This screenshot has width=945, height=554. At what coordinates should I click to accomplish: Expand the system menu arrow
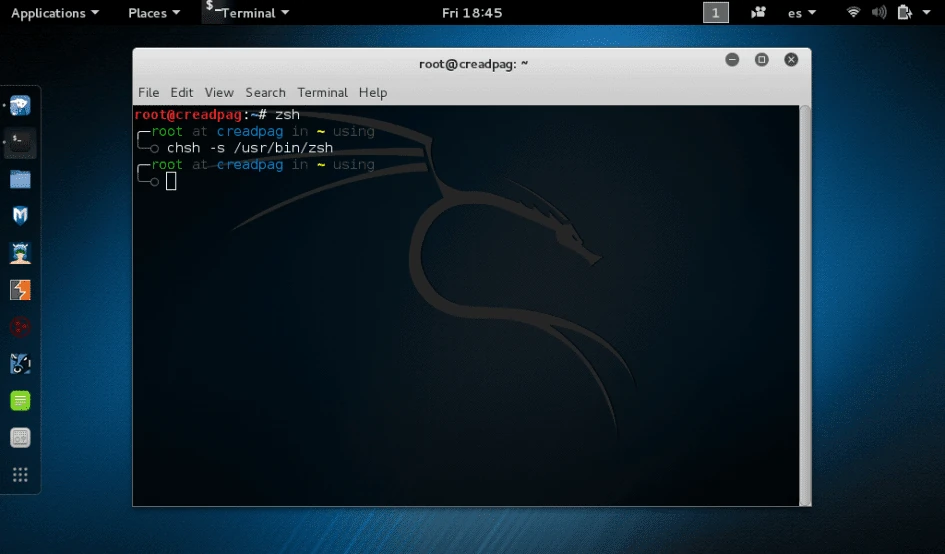coord(926,12)
